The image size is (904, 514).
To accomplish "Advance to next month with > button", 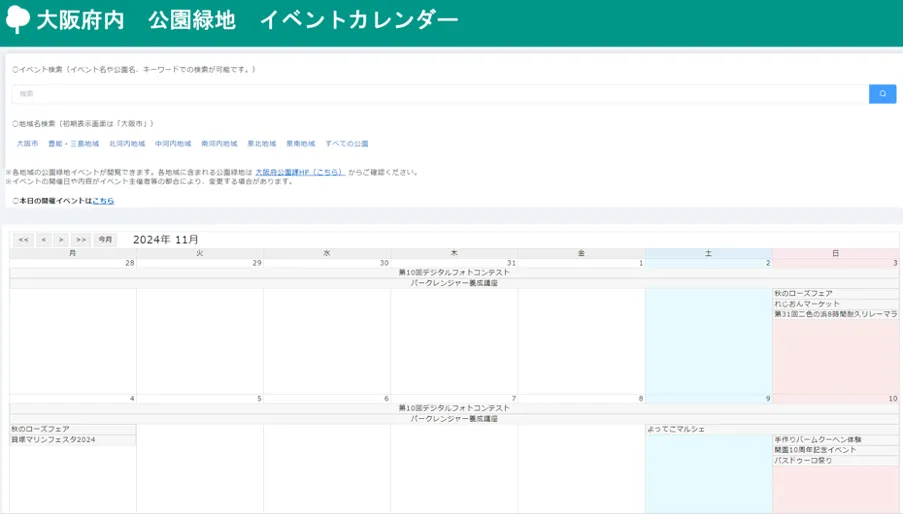I will (x=61, y=240).
